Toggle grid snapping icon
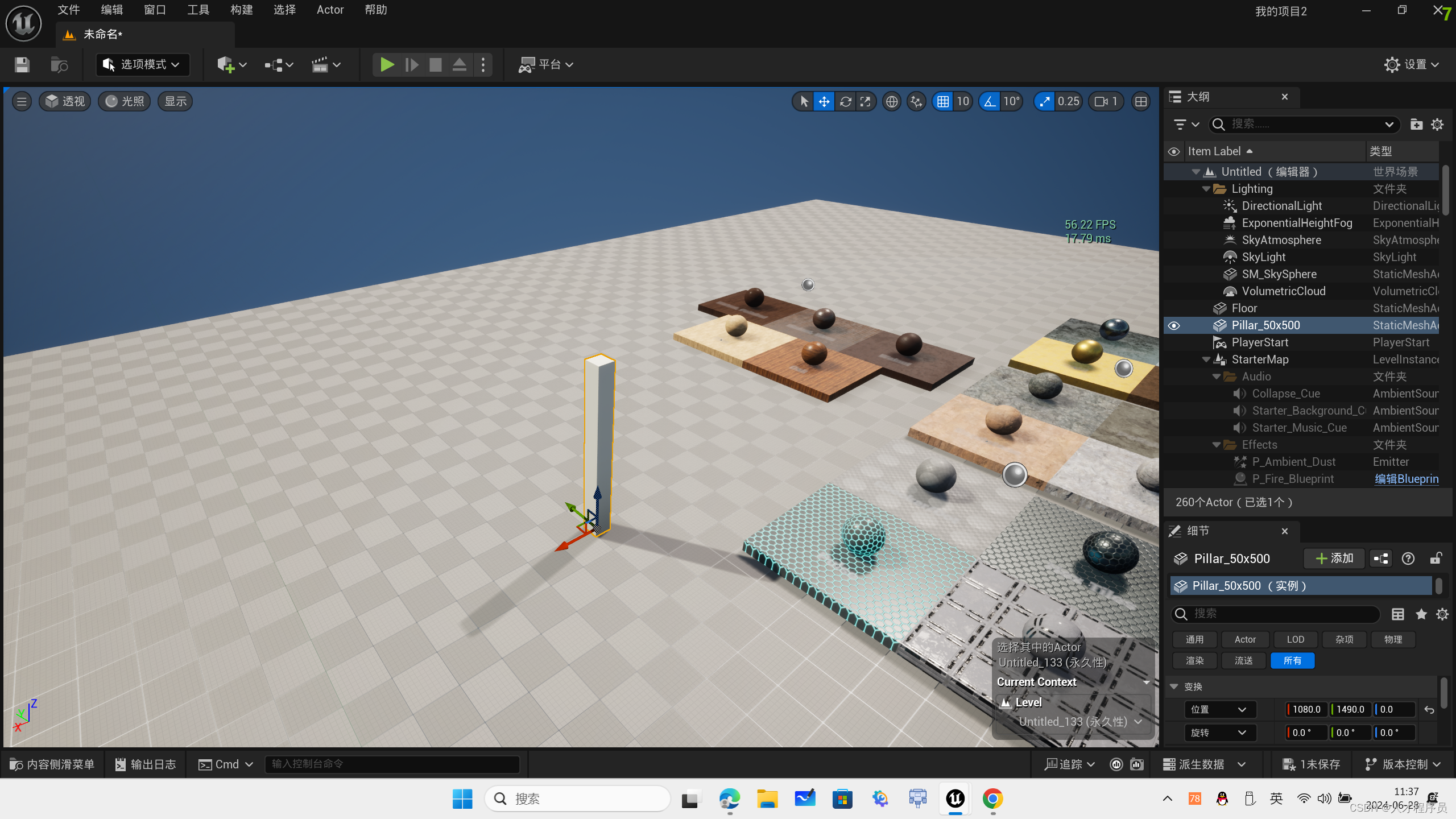This screenshot has width=1456, height=819. click(943, 102)
